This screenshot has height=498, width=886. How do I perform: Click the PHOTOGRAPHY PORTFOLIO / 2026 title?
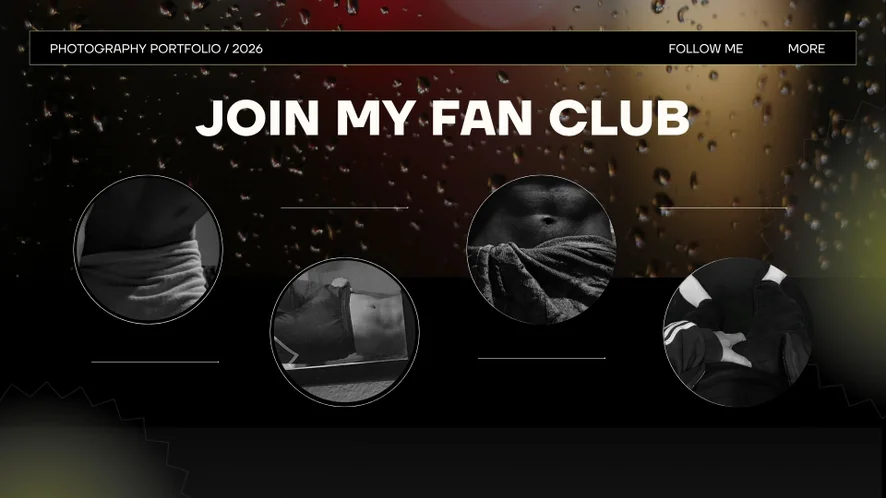[x=156, y=49]
